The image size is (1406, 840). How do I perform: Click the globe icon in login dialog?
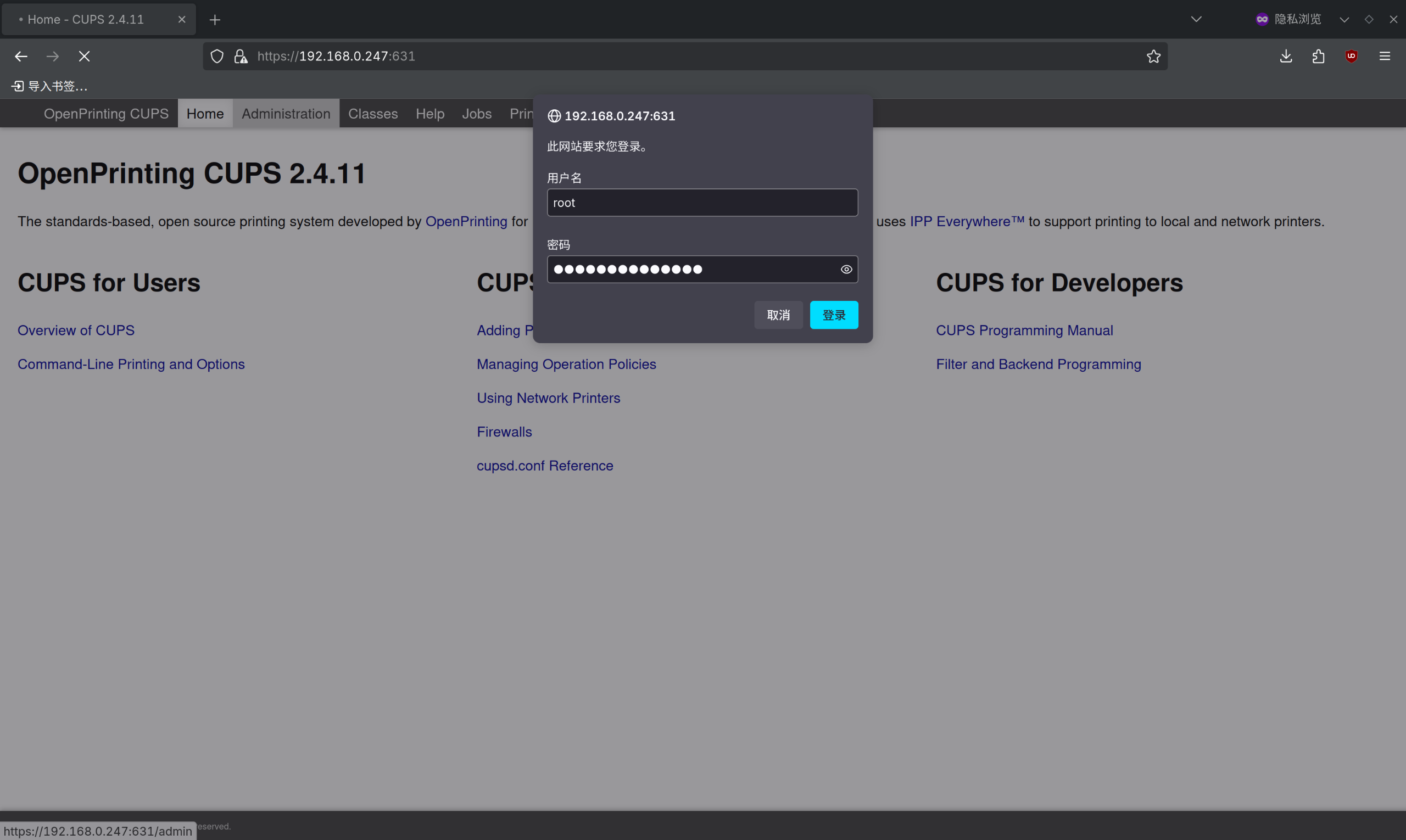(x=554, y=116)
